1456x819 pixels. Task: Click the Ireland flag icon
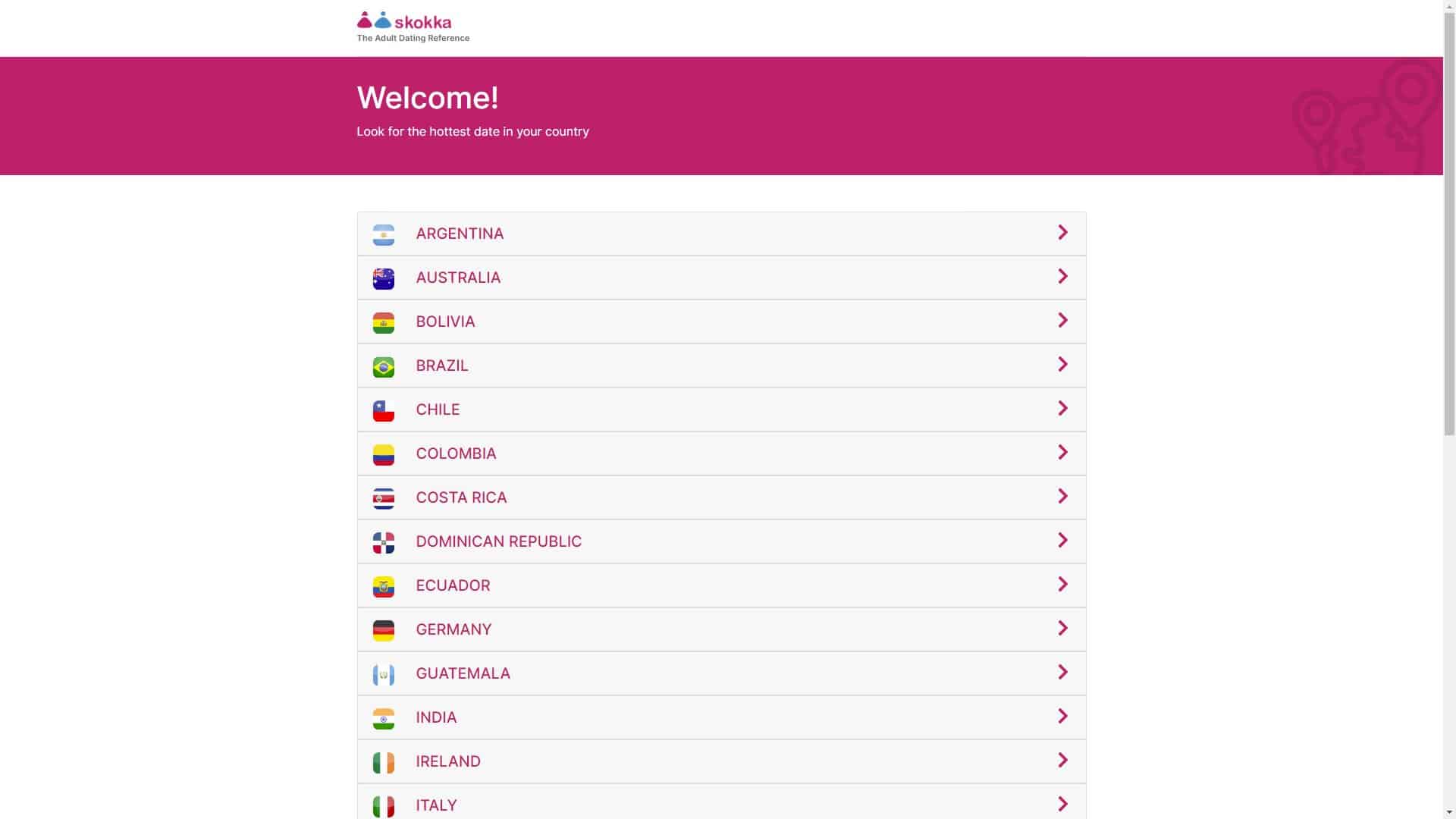(x=384, y=761)
